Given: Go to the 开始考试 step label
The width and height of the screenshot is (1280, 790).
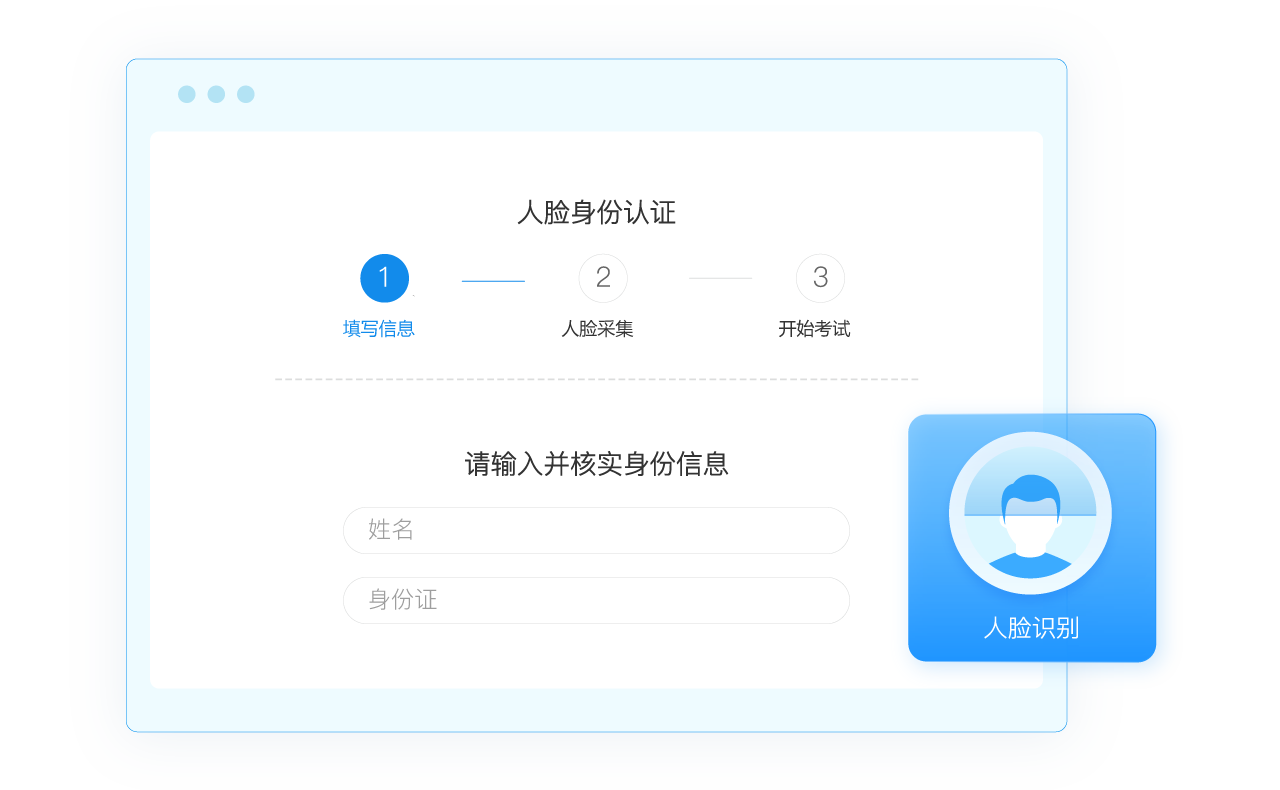Looking at the screenshot, I should tap(814, 329).
